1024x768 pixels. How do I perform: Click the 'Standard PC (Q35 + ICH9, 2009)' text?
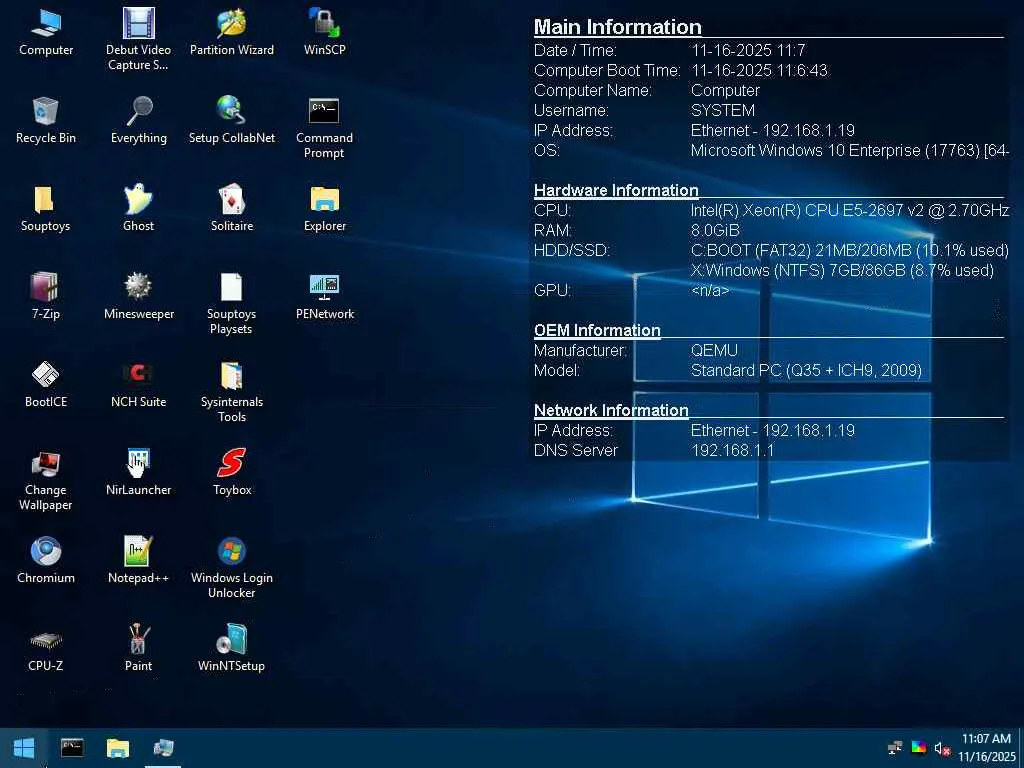pyautogui.click(x=807, y=371)
